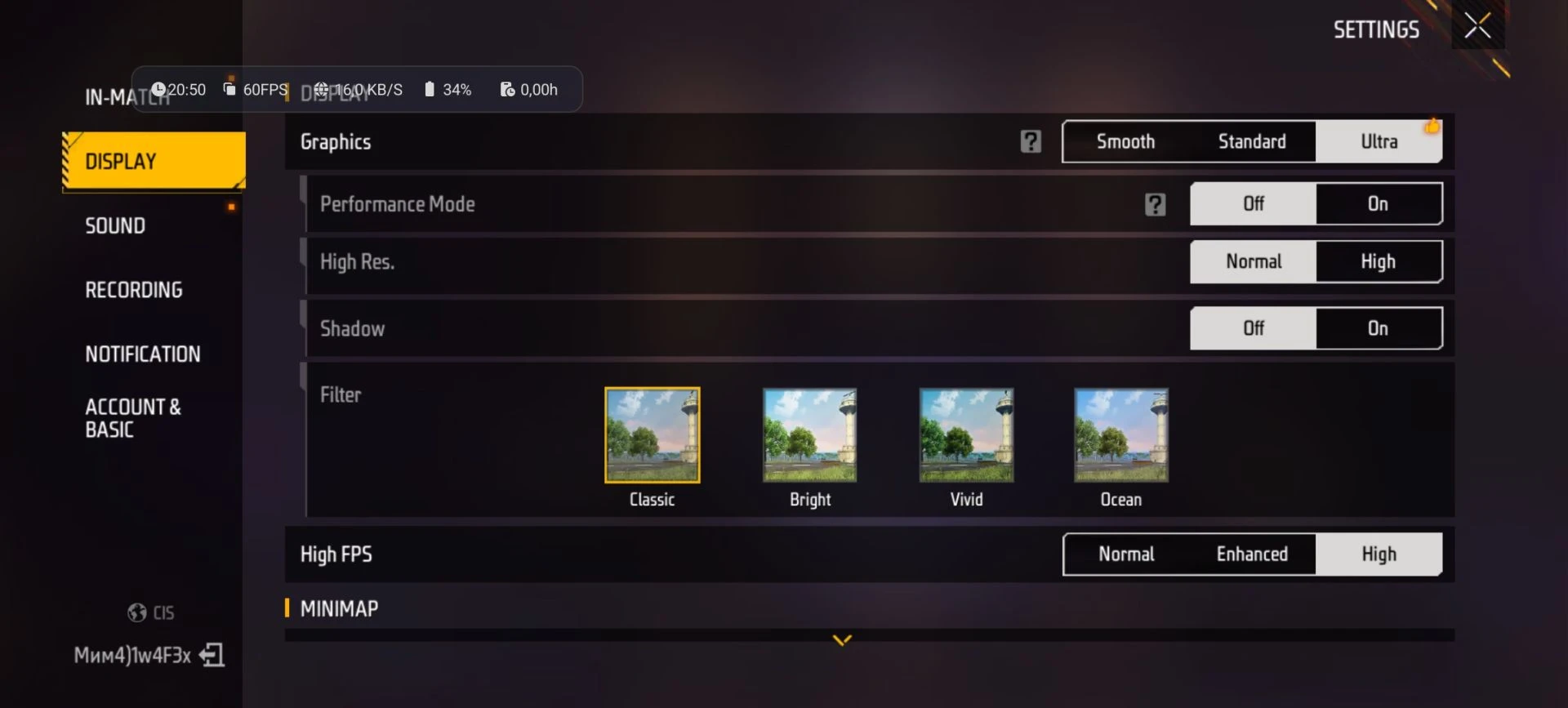Select Standard graphics quality
This screenshot has width=1568, height=708.
click(x=1252, y=142)
